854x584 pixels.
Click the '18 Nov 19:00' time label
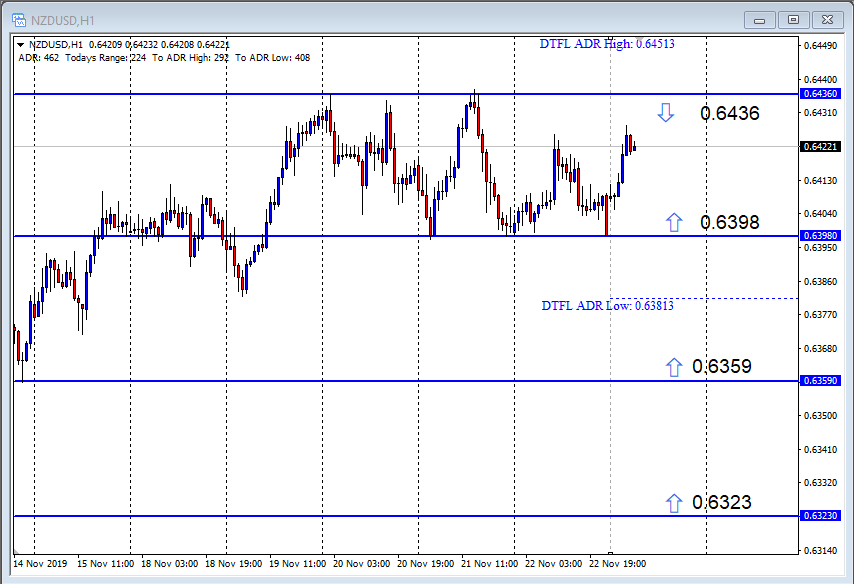pyautogui.click(x=234, y=563)
